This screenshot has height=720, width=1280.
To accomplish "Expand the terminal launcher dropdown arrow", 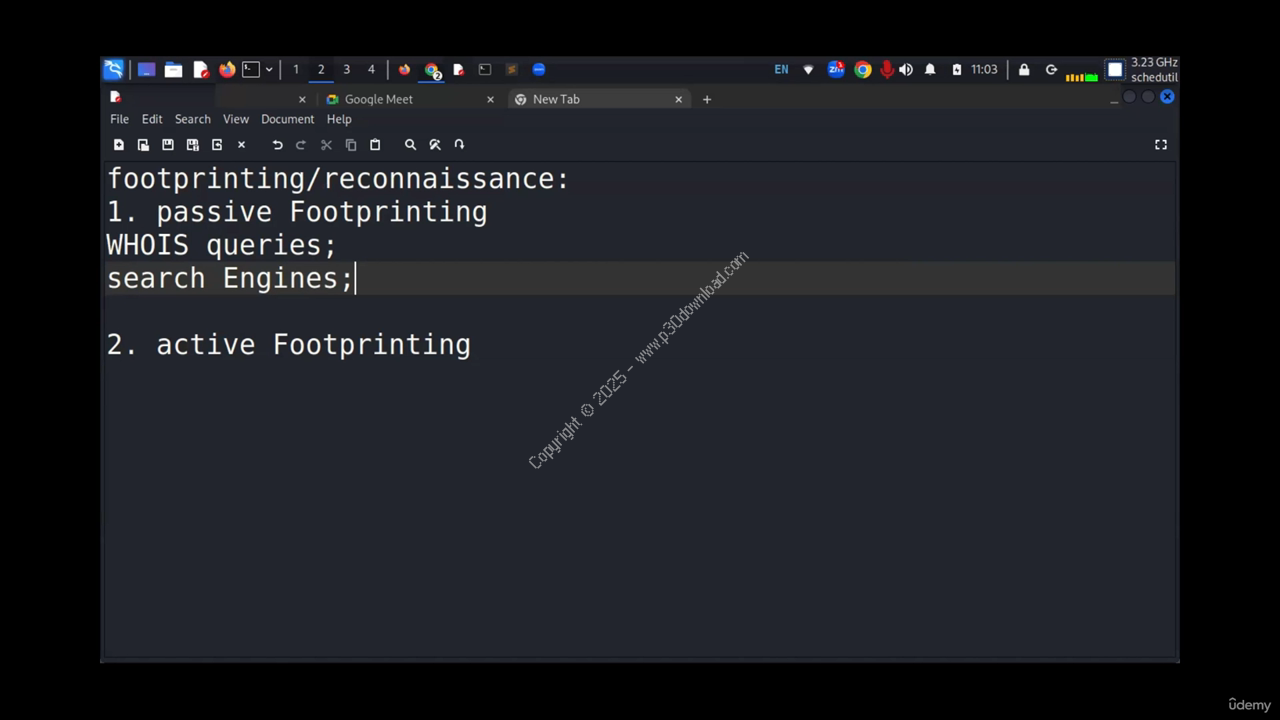I will point(269,70).
